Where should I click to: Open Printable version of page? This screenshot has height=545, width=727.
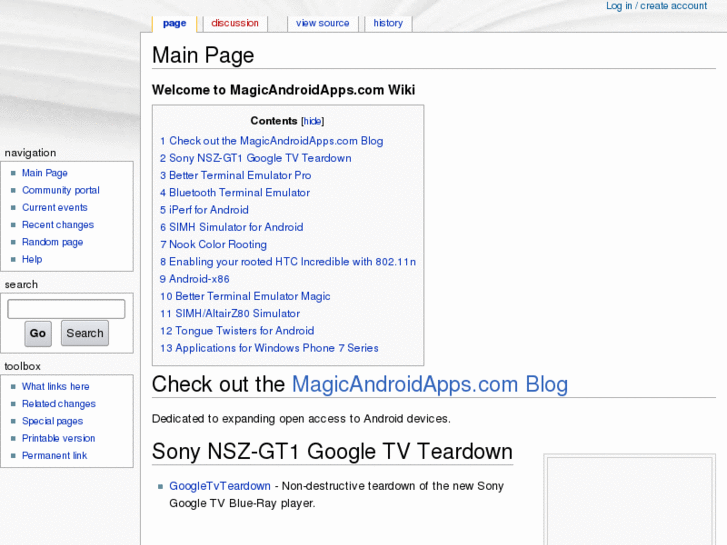58,438
